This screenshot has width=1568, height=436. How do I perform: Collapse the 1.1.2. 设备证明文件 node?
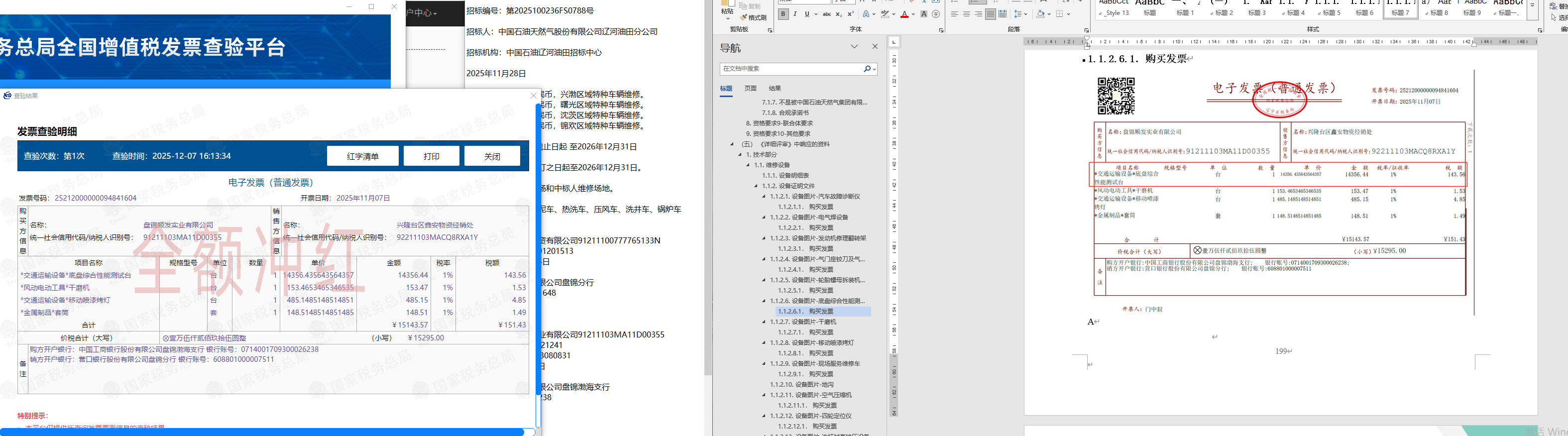tap(756, 186)
